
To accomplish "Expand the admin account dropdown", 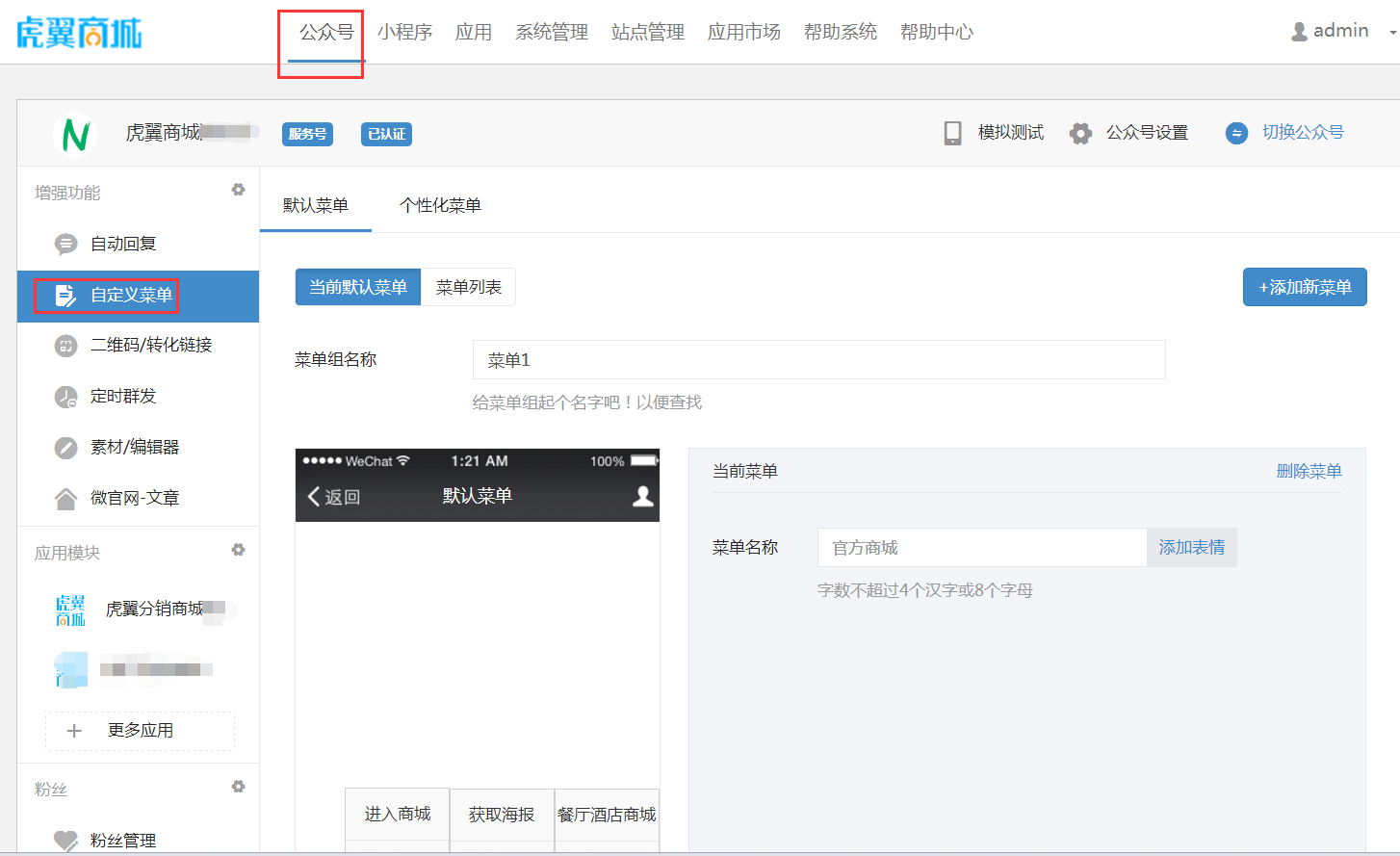I will pyautogui.click(x=1392, y=32).
